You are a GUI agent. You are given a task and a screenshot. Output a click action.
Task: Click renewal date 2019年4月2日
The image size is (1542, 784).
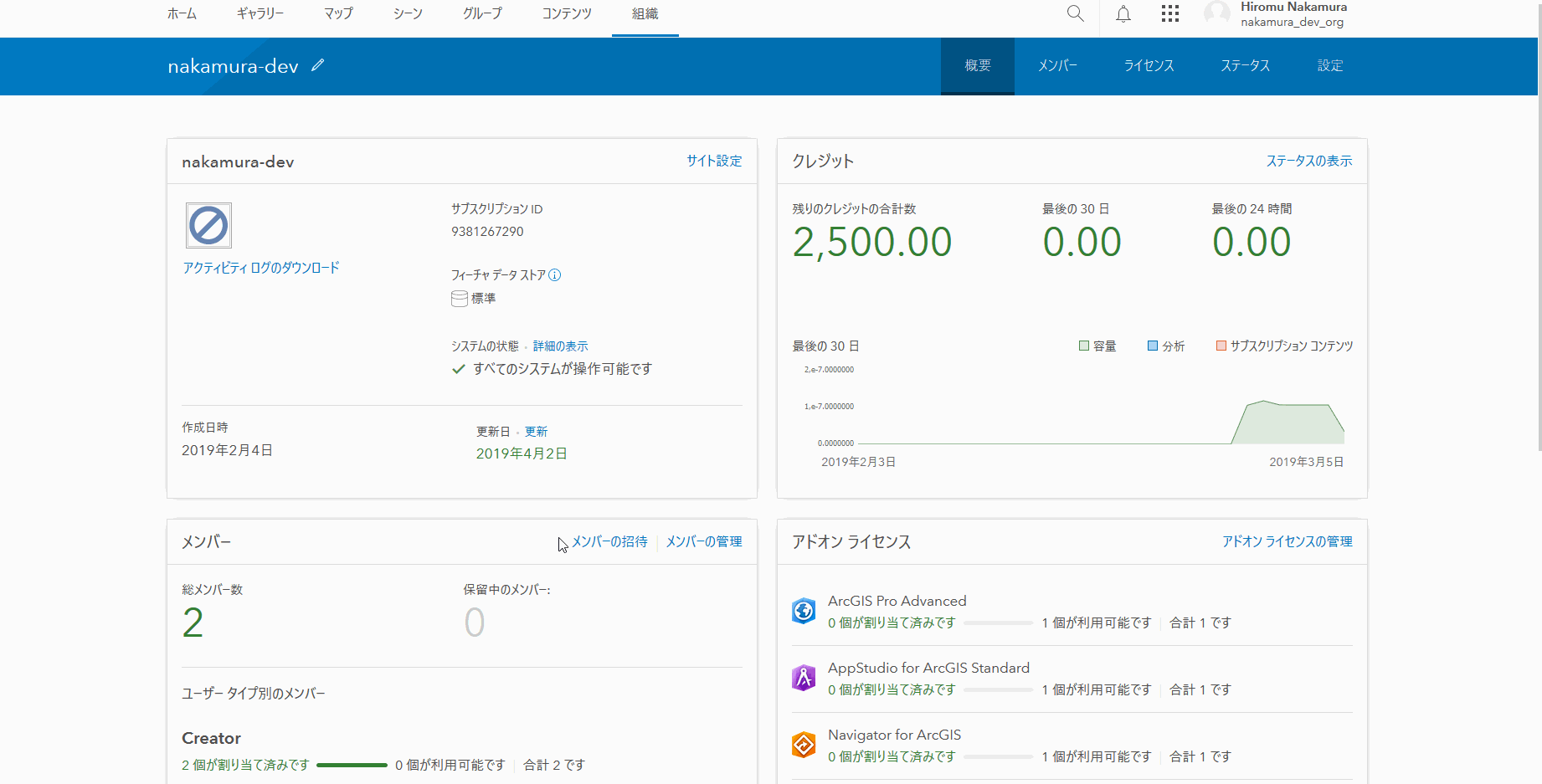pyautogui.click(x=522, y=453)
